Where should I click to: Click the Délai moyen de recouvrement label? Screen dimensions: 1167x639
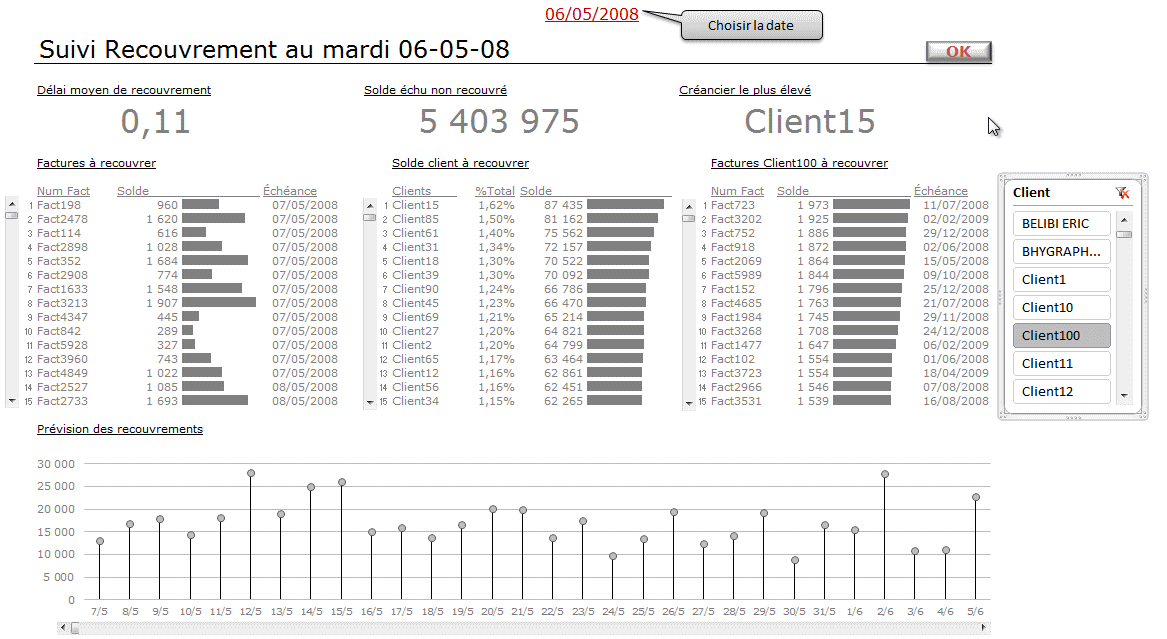click(x=124, y=90)
